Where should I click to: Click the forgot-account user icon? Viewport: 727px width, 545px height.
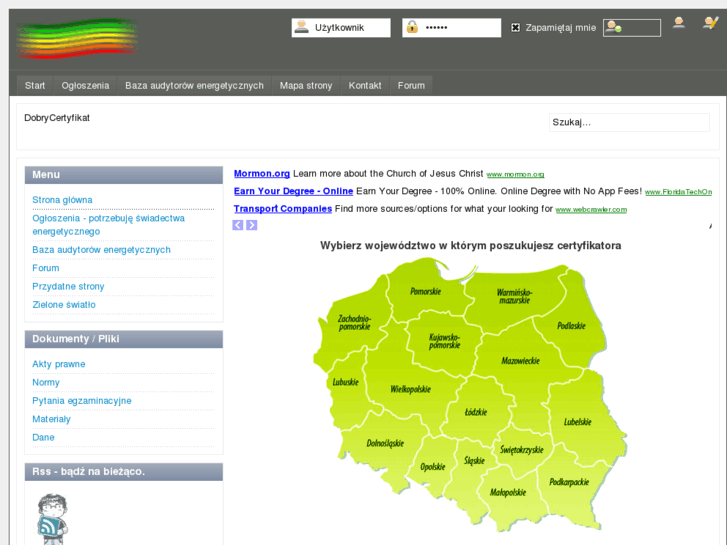coord(679,23)
